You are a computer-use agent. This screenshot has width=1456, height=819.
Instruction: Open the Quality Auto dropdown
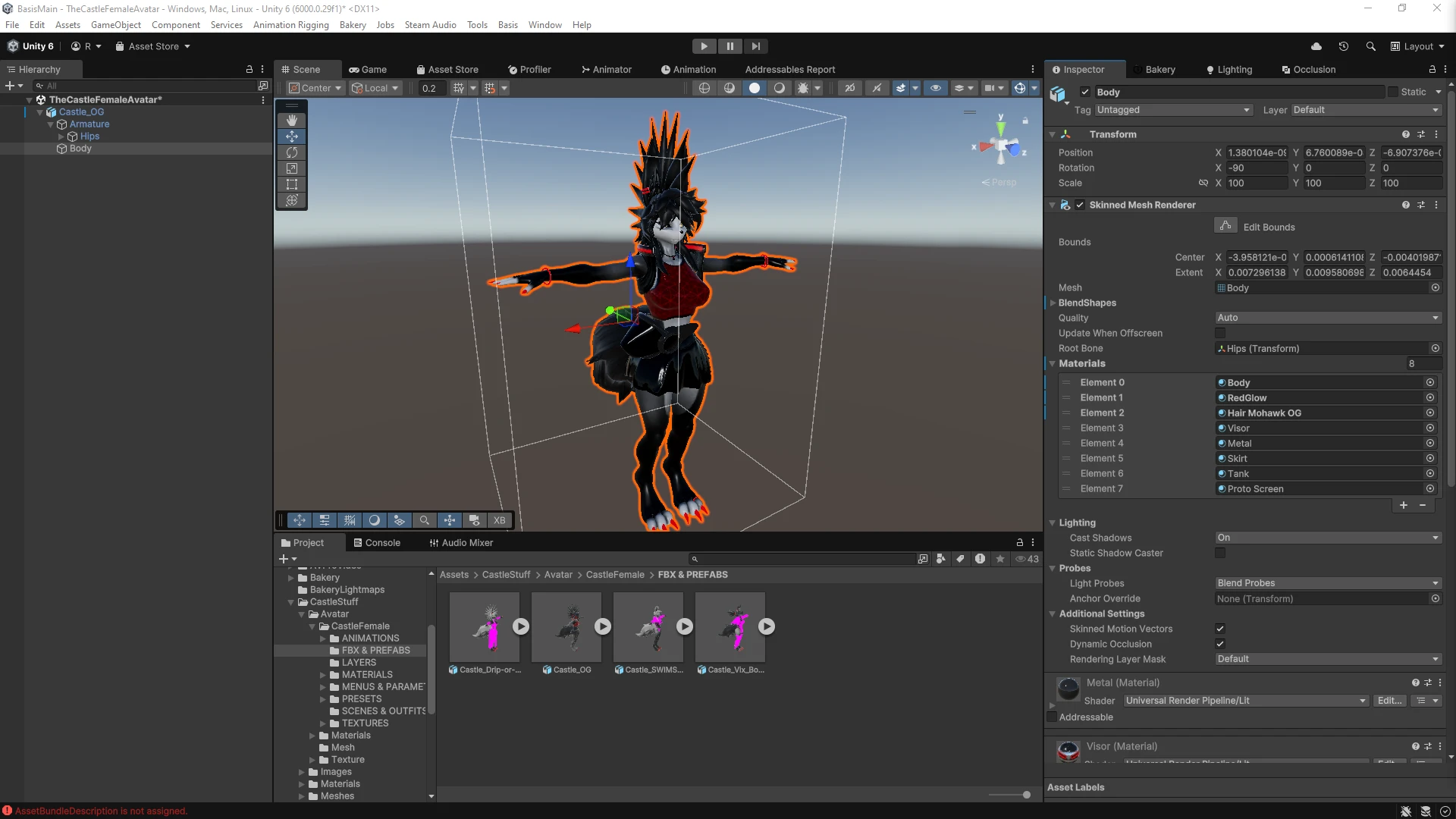coord(1328,318)
